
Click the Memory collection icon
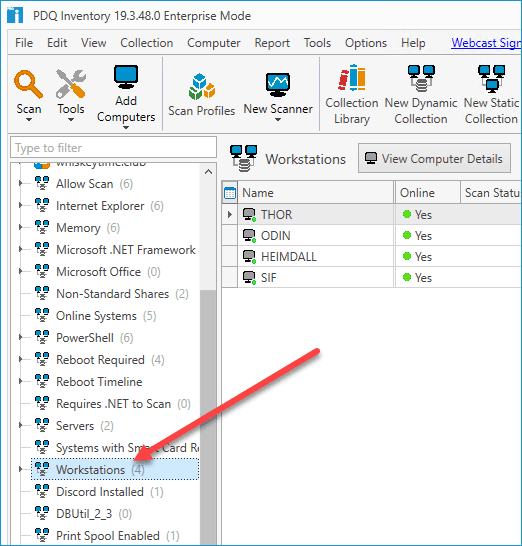[42, 227]
